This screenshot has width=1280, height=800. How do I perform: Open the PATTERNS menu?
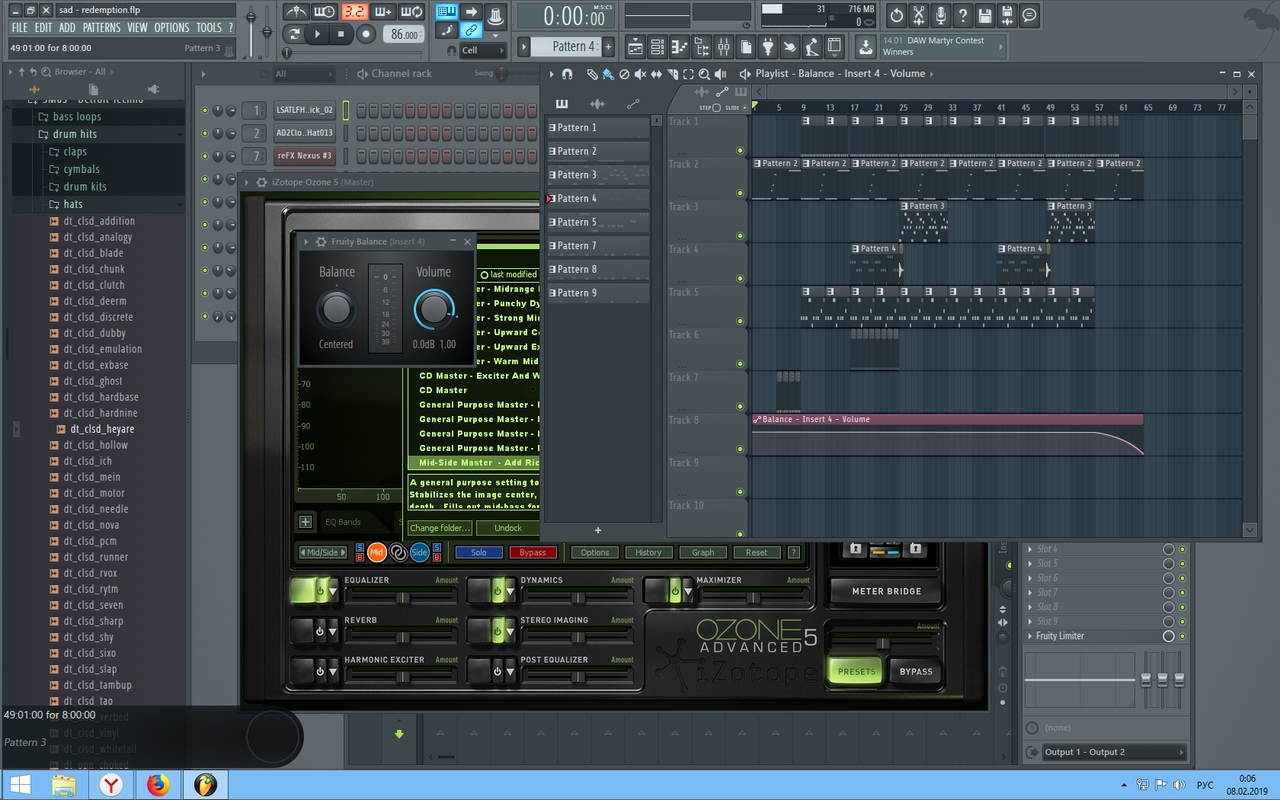pos(101,28)
